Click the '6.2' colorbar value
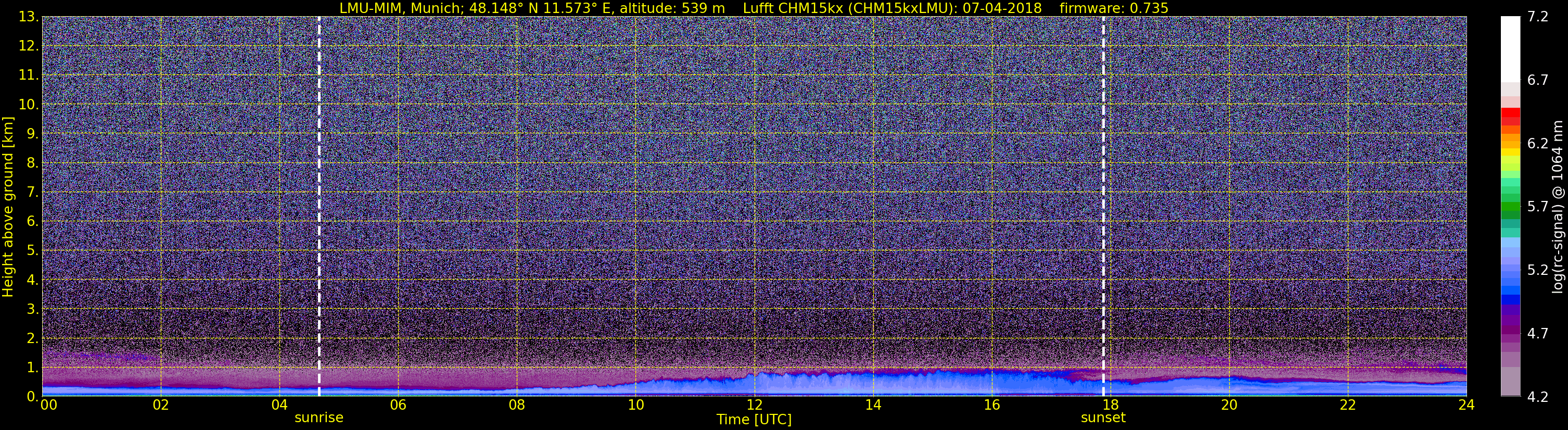The width and height of the screenshot is (1568, 430). 1538,143
